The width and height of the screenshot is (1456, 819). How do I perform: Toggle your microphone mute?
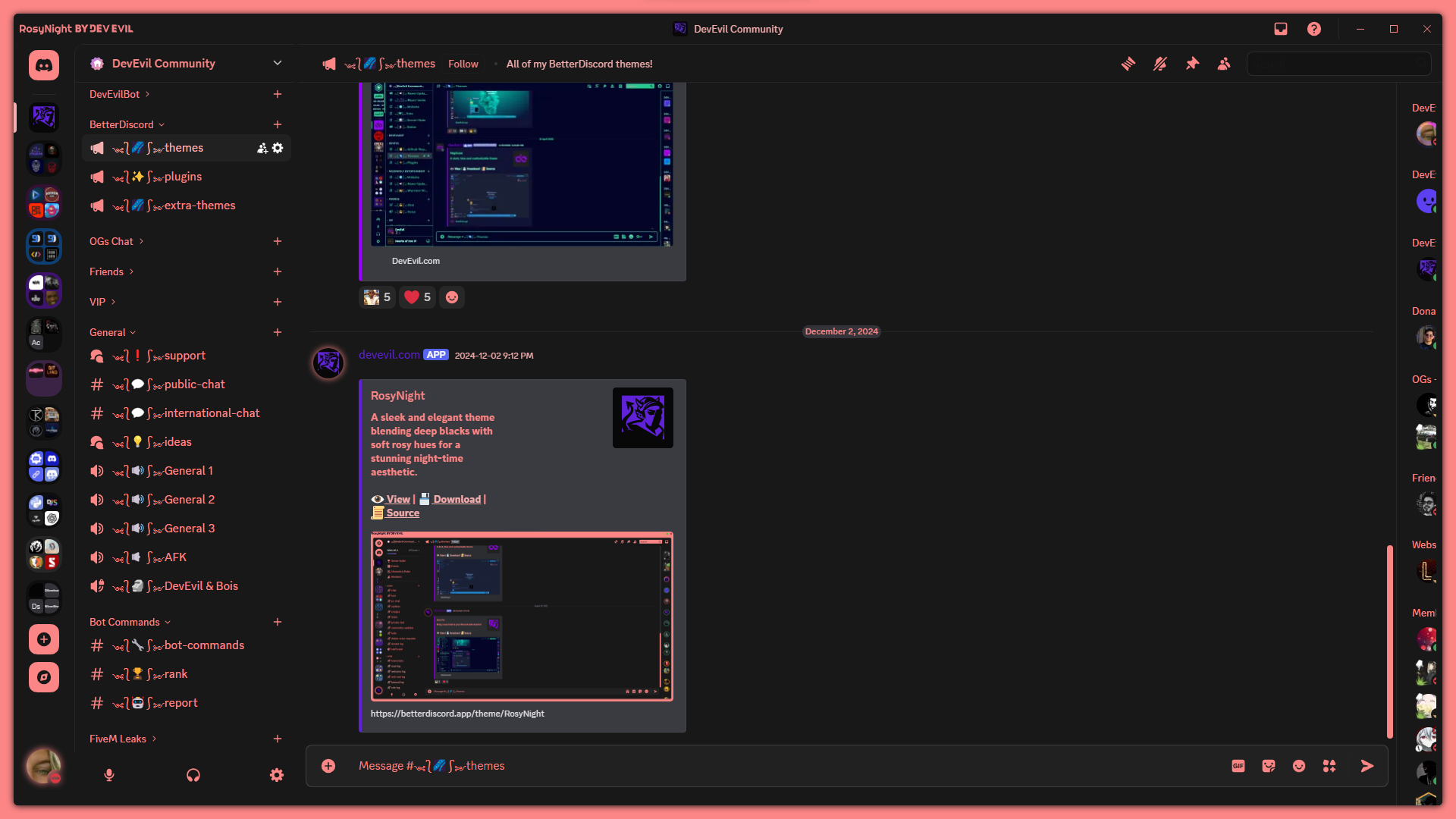[108, 775]
